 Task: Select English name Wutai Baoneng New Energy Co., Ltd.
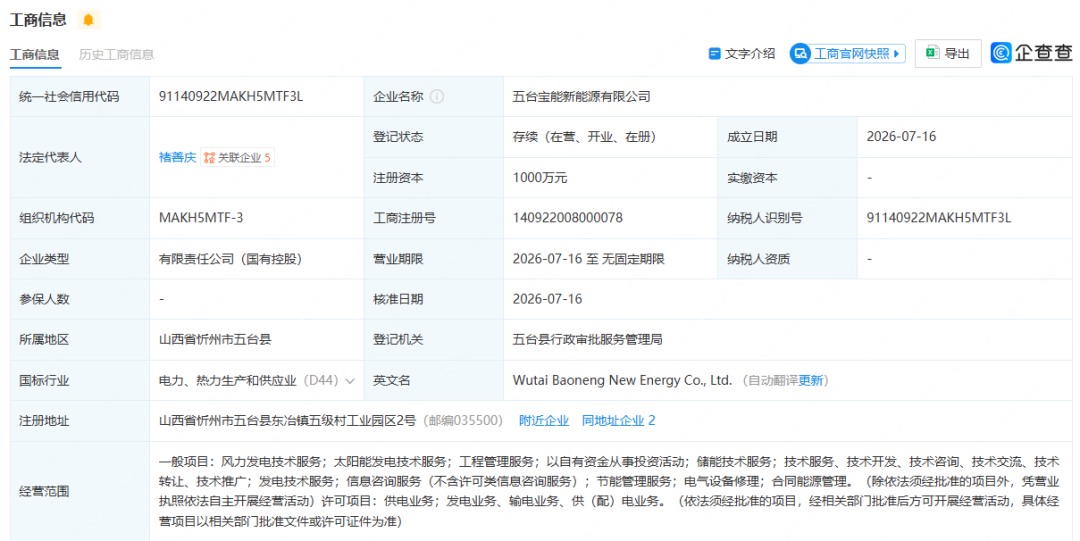623,380
